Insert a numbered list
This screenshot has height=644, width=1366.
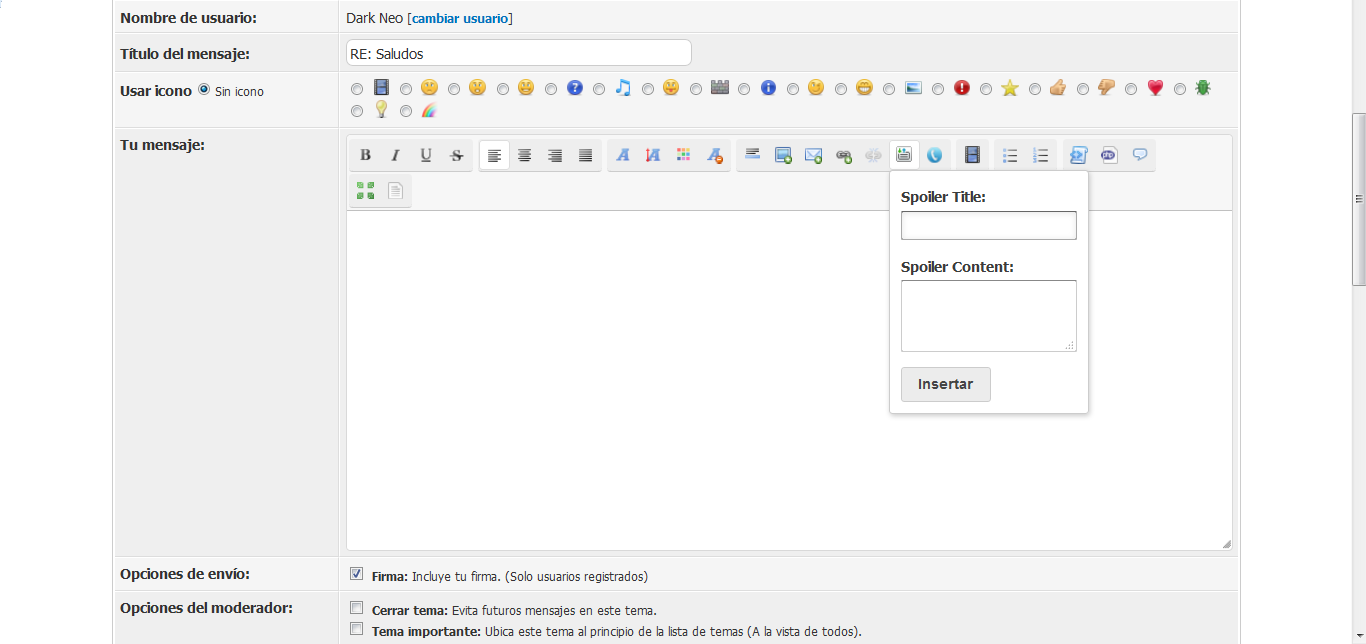pos(1040,155)
